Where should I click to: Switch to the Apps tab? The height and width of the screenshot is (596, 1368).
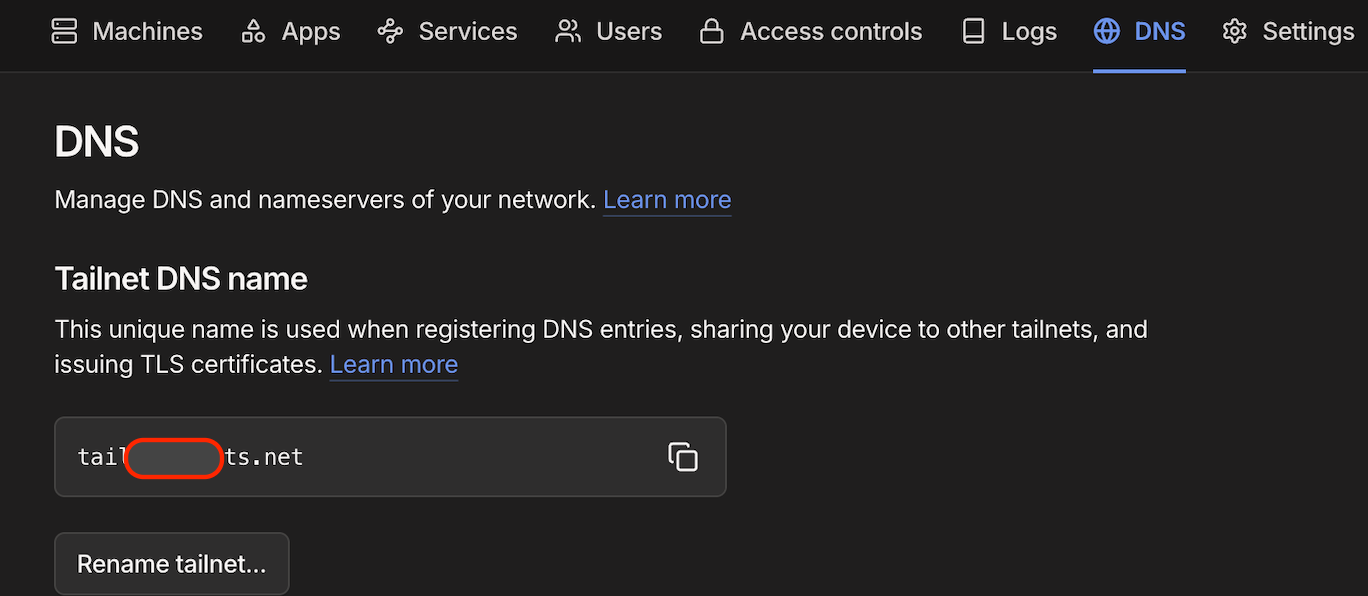(311, 32)
